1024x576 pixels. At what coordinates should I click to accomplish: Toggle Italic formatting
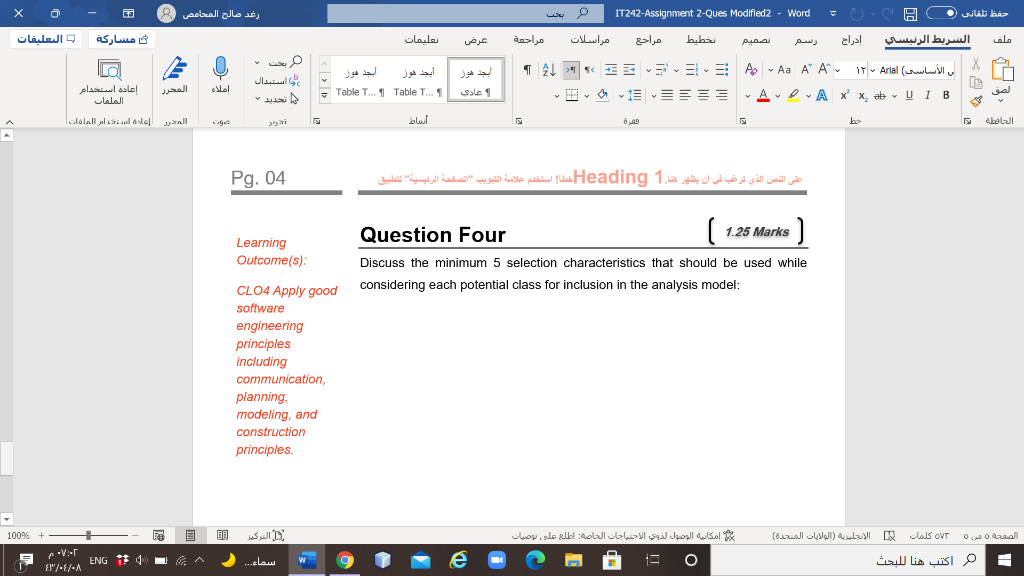tap(927, 95)
